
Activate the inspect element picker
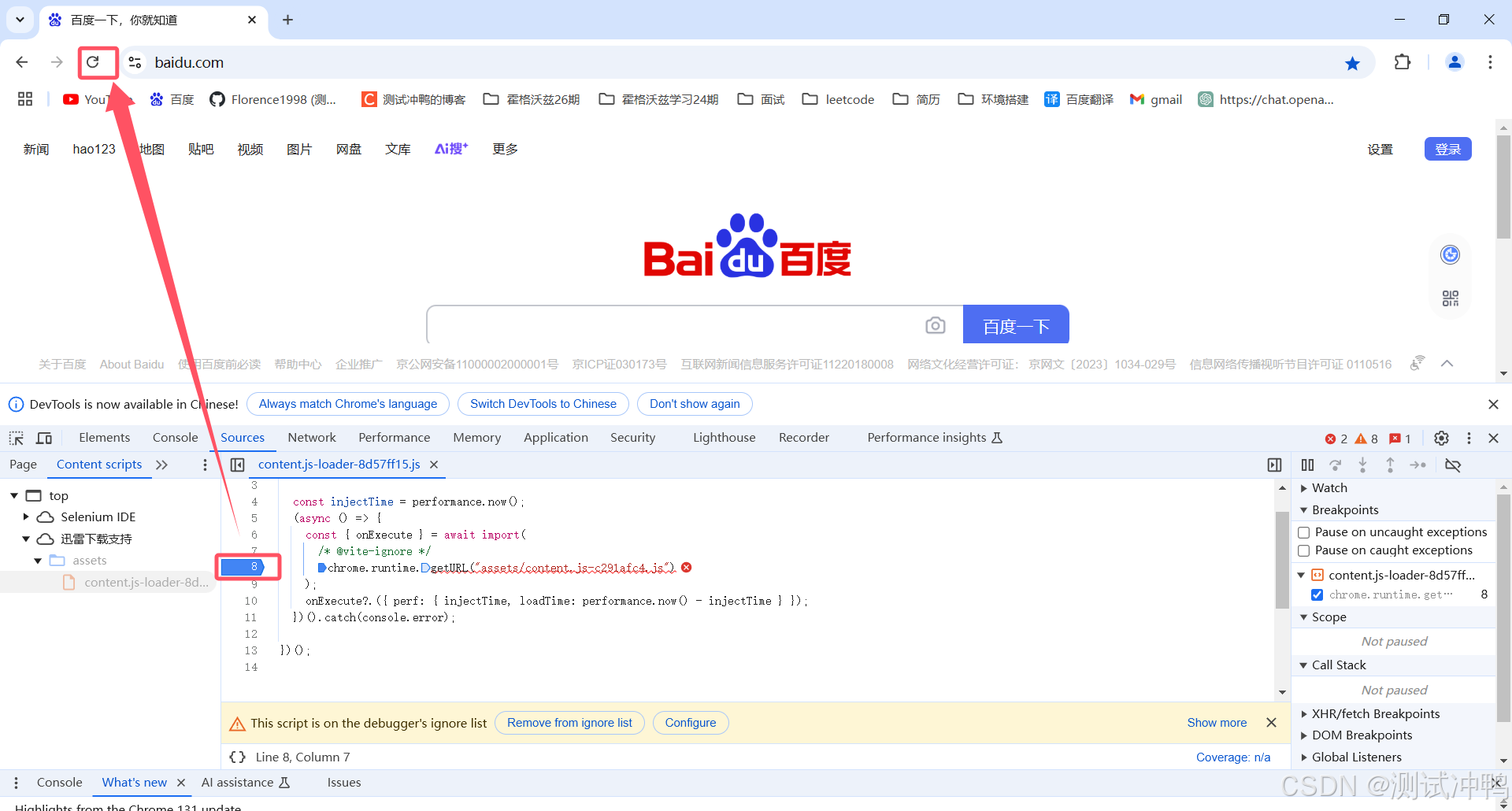(x=17, y=438)
